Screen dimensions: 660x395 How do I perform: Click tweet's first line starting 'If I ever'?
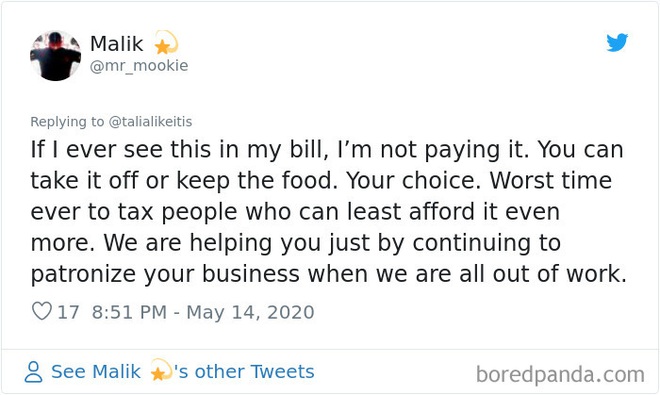click(327, 150)
